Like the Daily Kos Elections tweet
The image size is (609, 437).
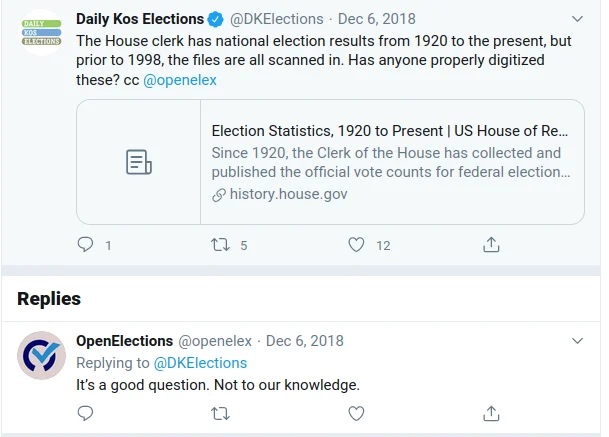pyautogui.click(x=356, y=244)
